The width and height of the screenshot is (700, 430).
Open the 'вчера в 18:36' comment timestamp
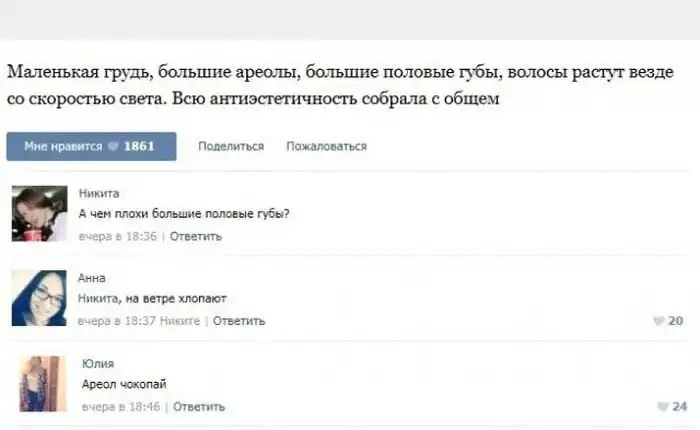[120, 236]
